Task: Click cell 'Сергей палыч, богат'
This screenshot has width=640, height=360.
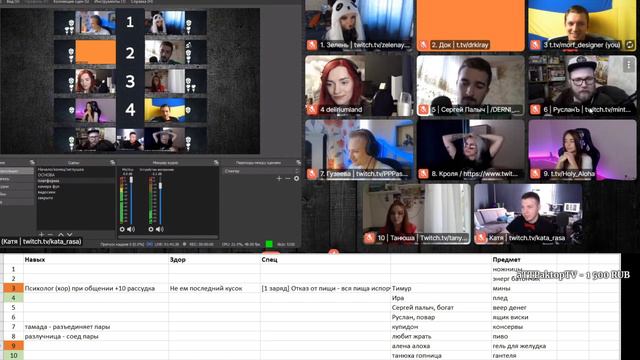Action: [x=441, y=307]
